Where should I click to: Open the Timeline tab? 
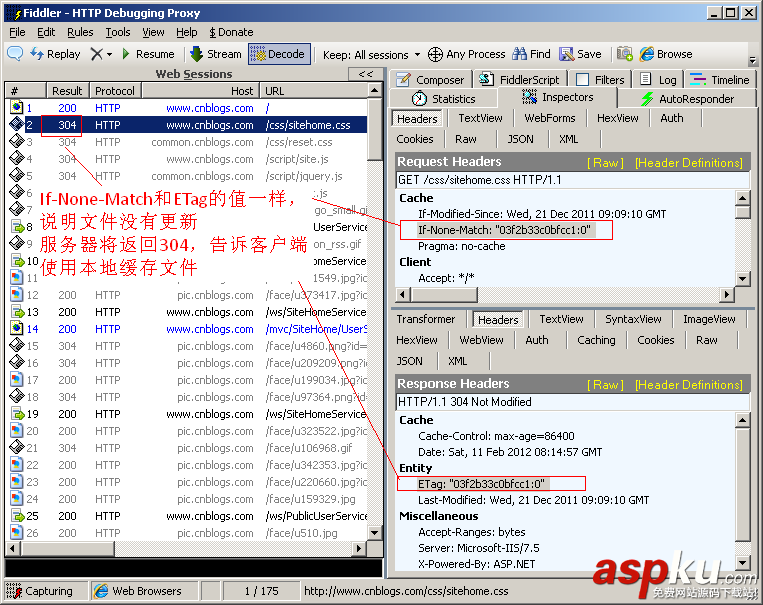pos(720,80)
